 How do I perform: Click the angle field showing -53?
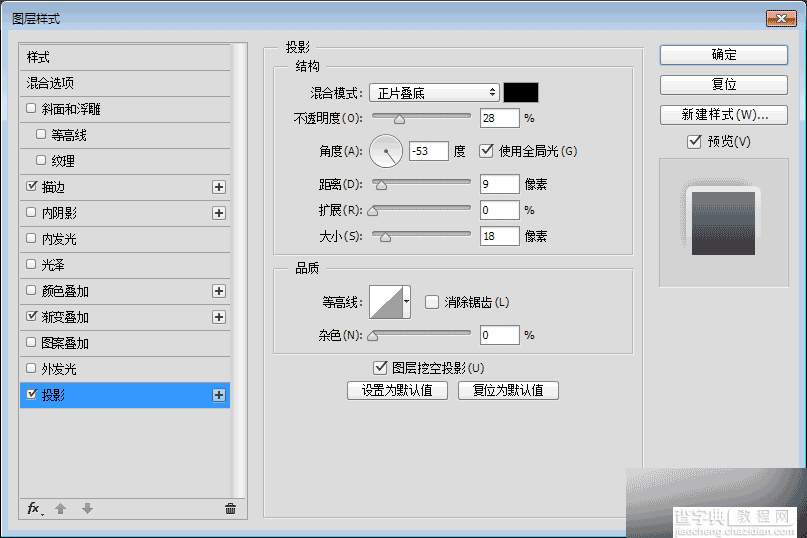[x=428, y=151]
